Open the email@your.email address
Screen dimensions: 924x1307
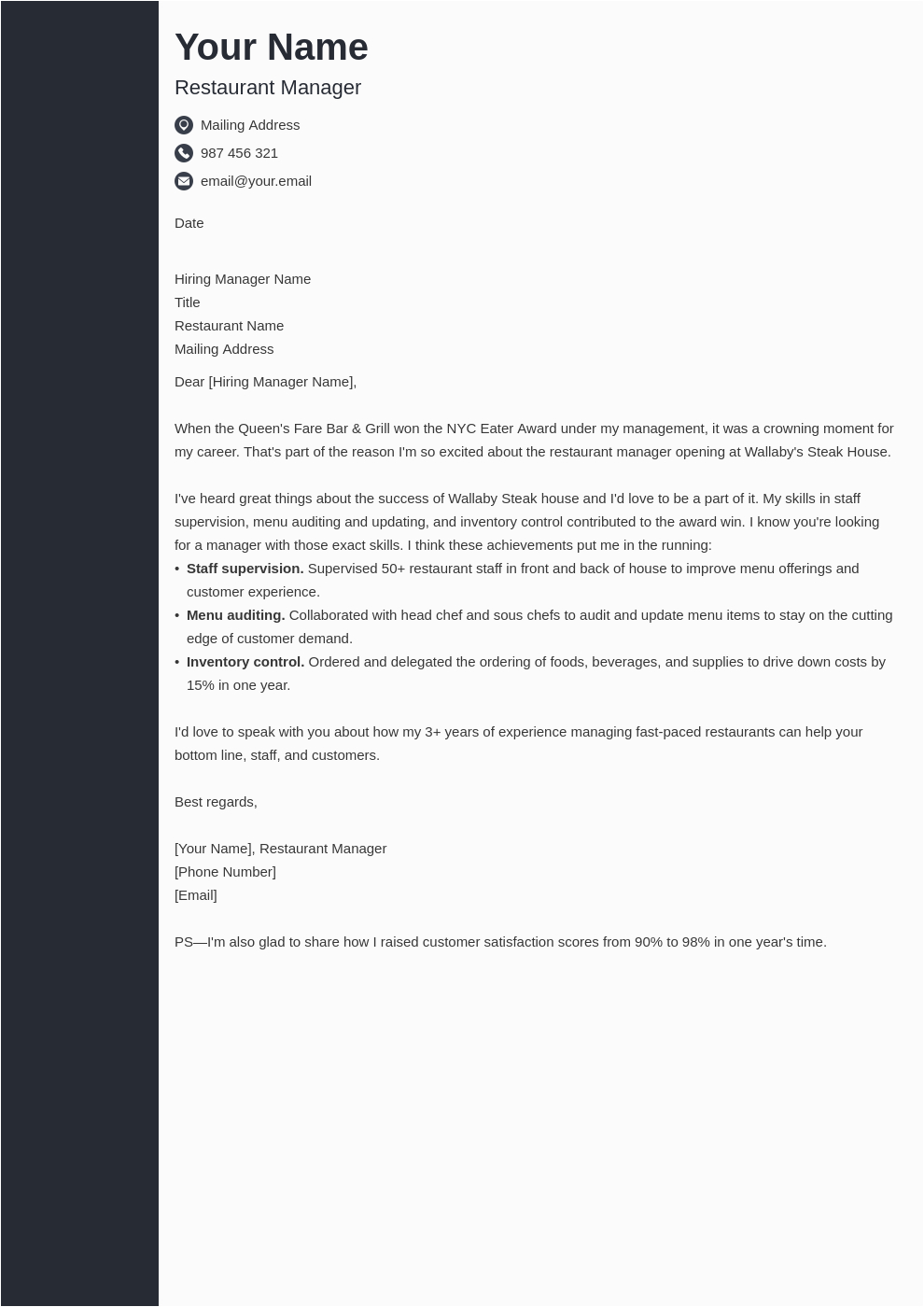coord(256,181)
